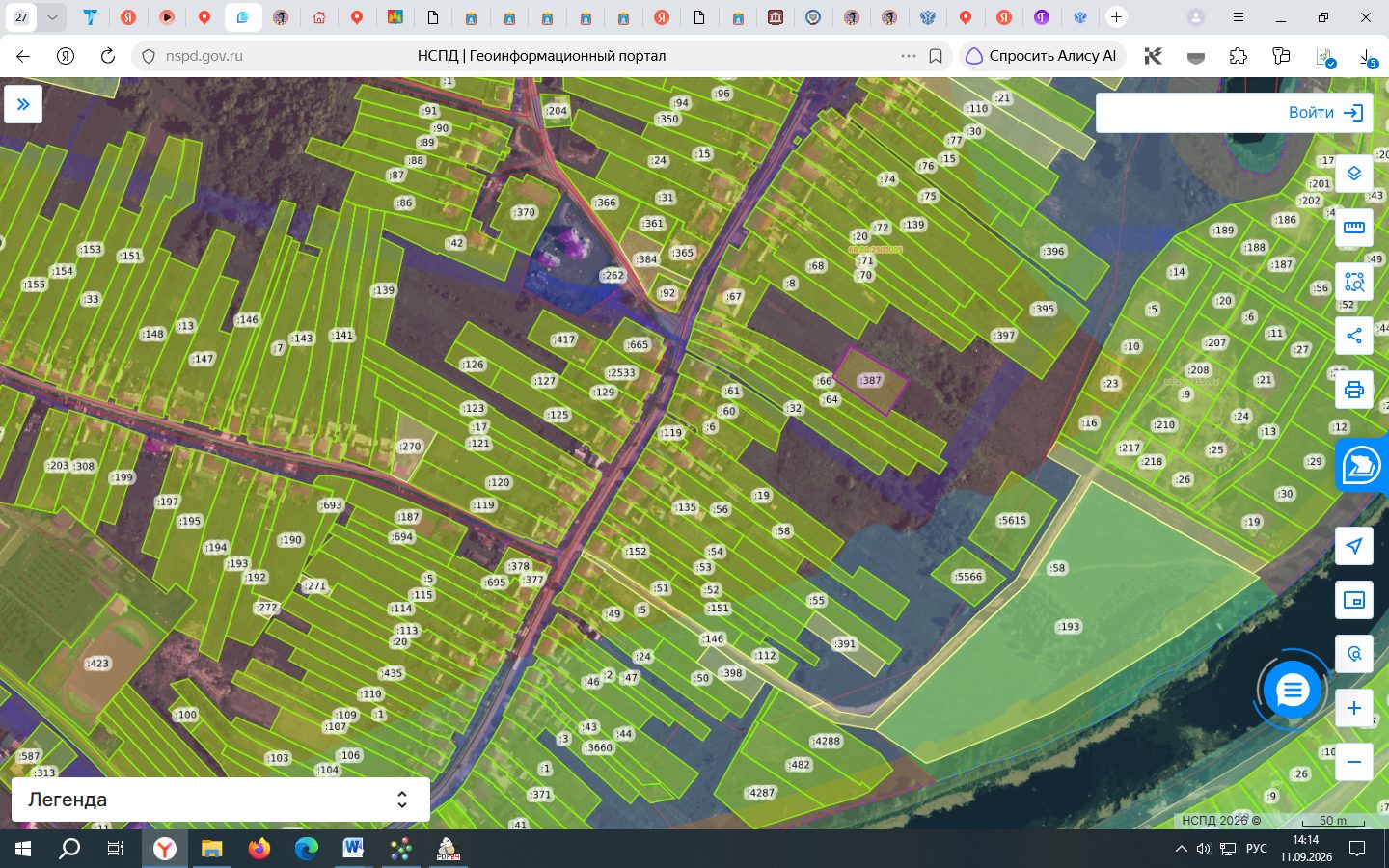Viewport: 1389px width, 868px height.
Task: Open the browser downloads
Action: pyautogui.click(x=1368, y=57)
